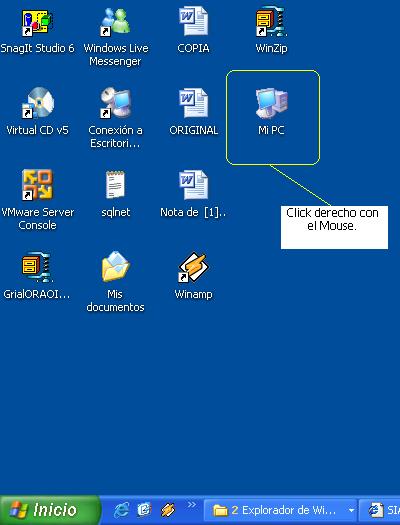The width and height of the screenshot is (400, 525).
Task: Expand the Explorador group dropdown arrow
Action: click(351, 511)
